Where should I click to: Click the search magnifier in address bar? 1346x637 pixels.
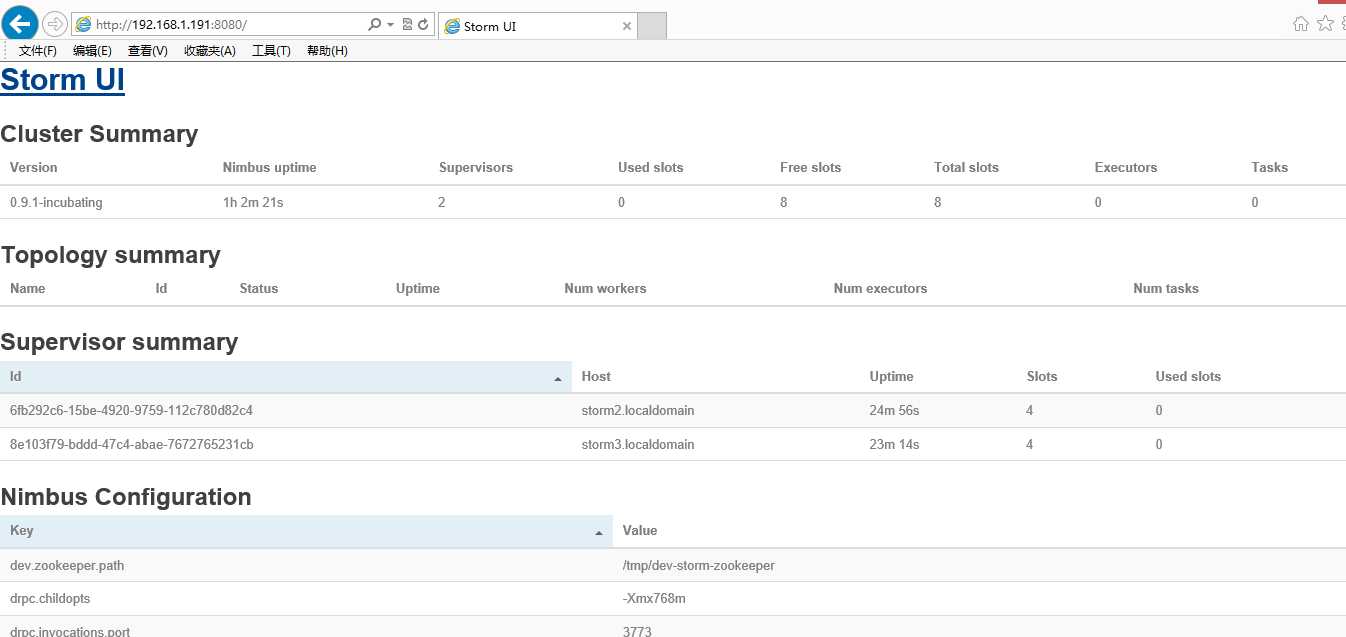pyautogui.click(x=374, y=25)
